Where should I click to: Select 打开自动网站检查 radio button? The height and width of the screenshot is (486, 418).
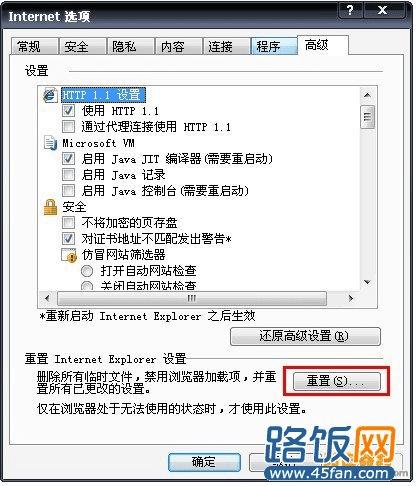(x=87, y=271)
